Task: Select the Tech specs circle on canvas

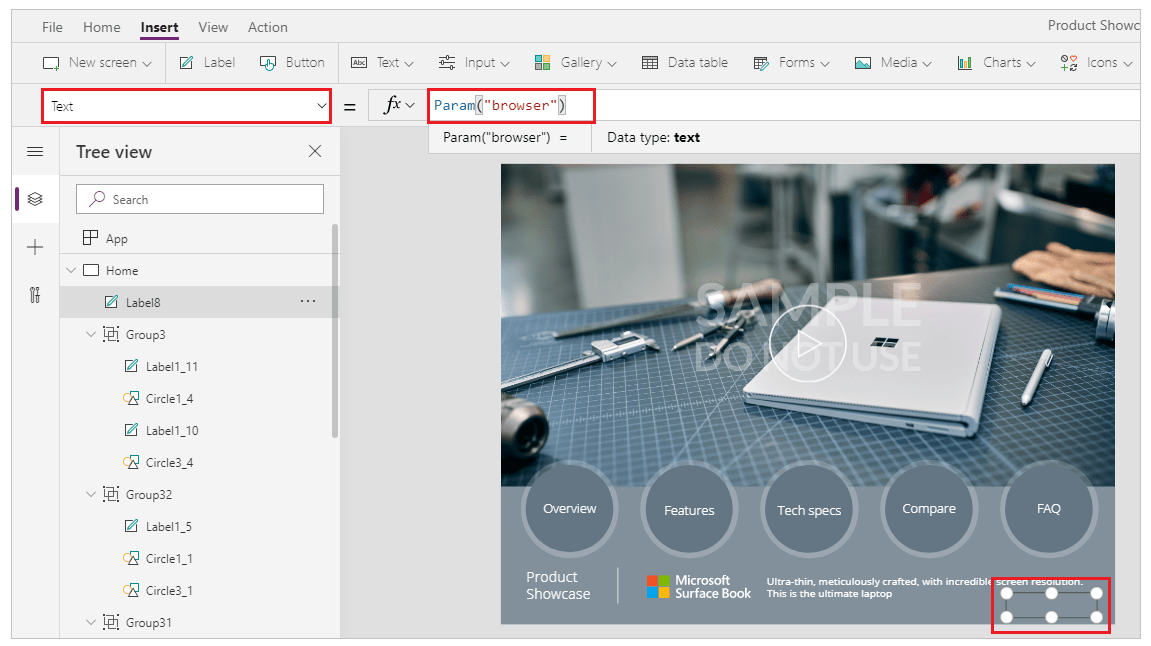Action: (x=808, y=509)
